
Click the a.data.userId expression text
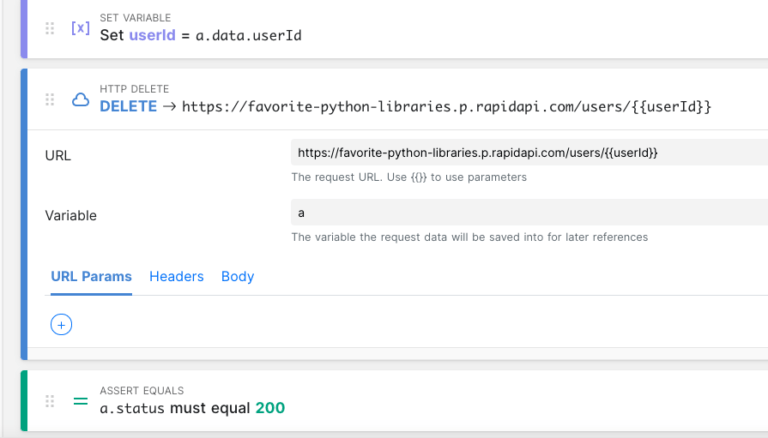pyautogui.click(x=248, y=36)
